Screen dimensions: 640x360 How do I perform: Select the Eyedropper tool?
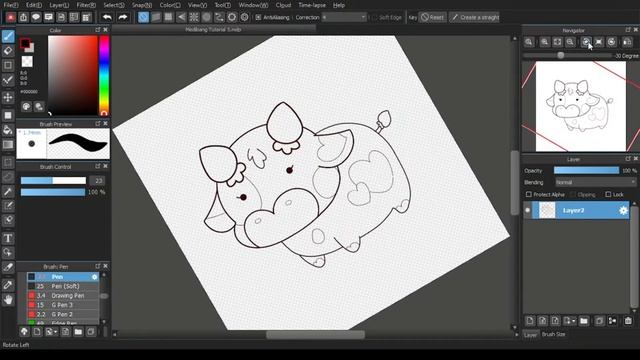tap(8, 285)
